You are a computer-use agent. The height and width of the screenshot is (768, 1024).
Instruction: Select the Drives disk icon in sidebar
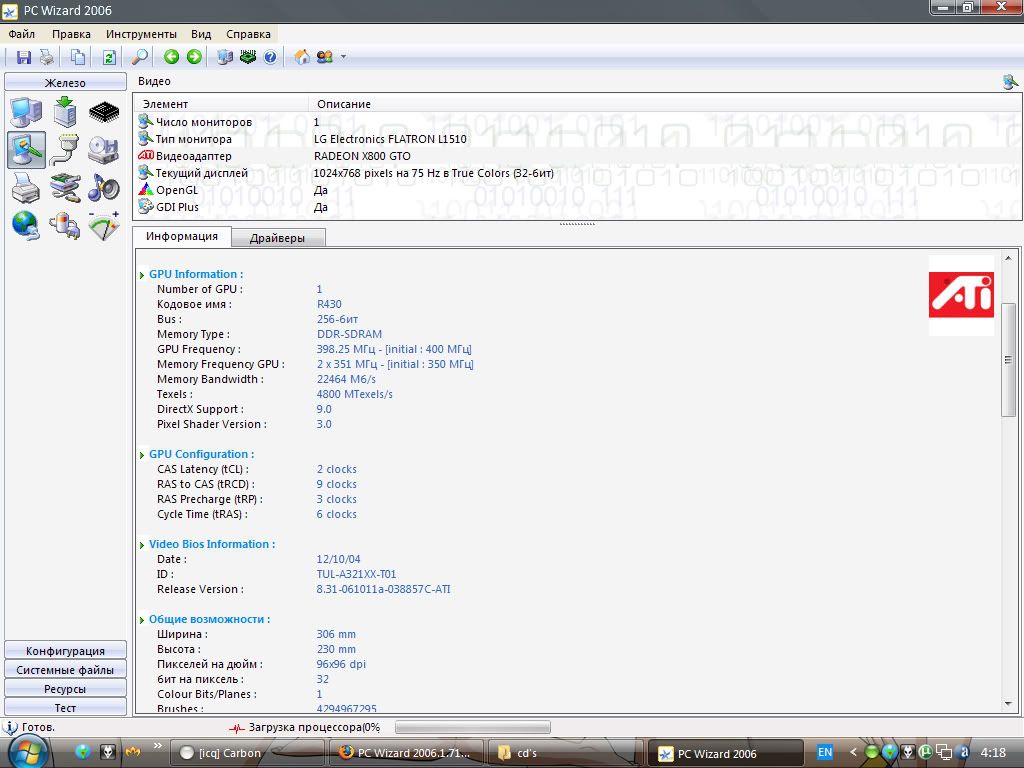pyautogui.click(x=104, y=149)
